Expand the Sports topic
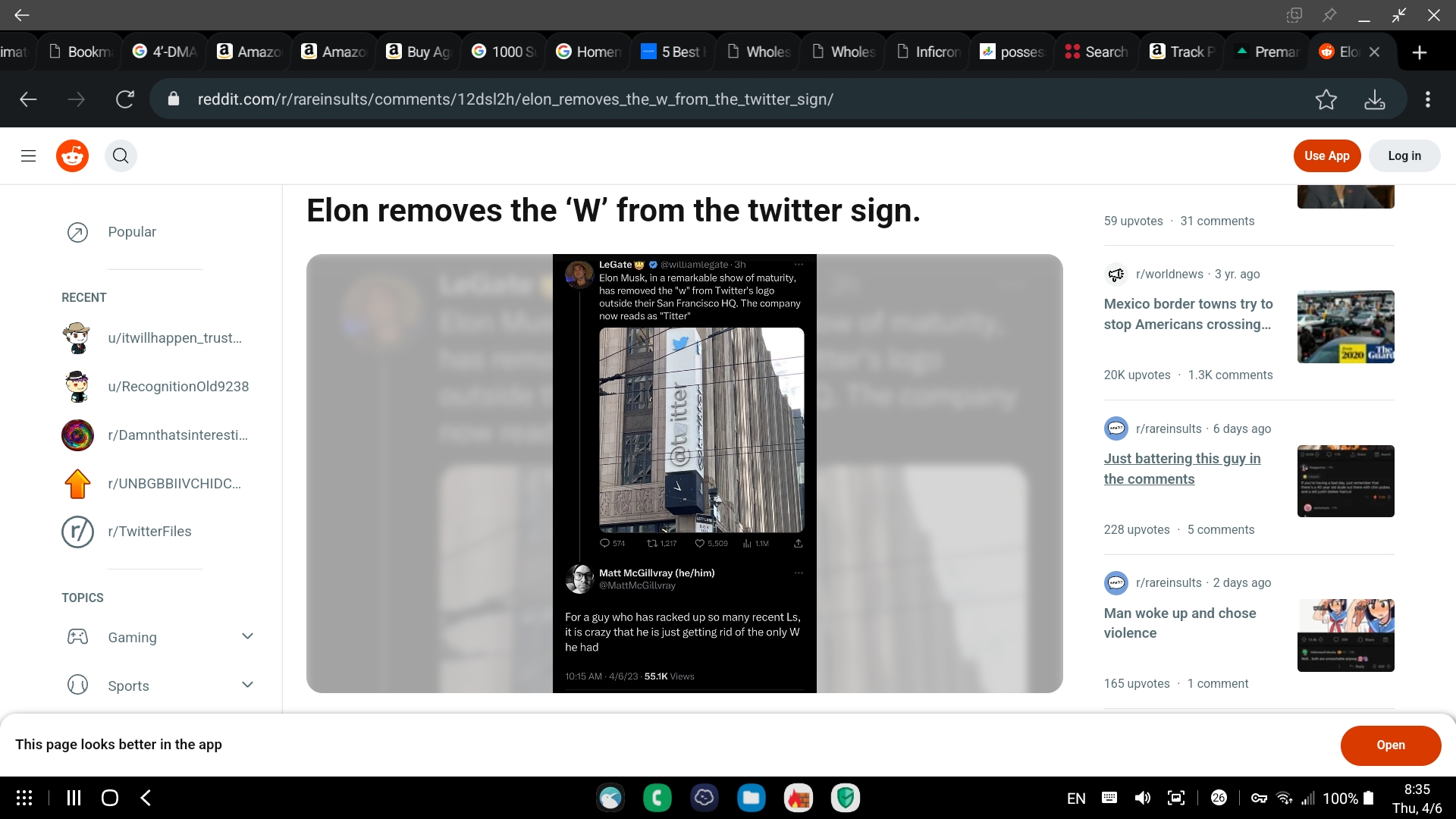Viewport: 1456px width, 819px height. (247, 686)
